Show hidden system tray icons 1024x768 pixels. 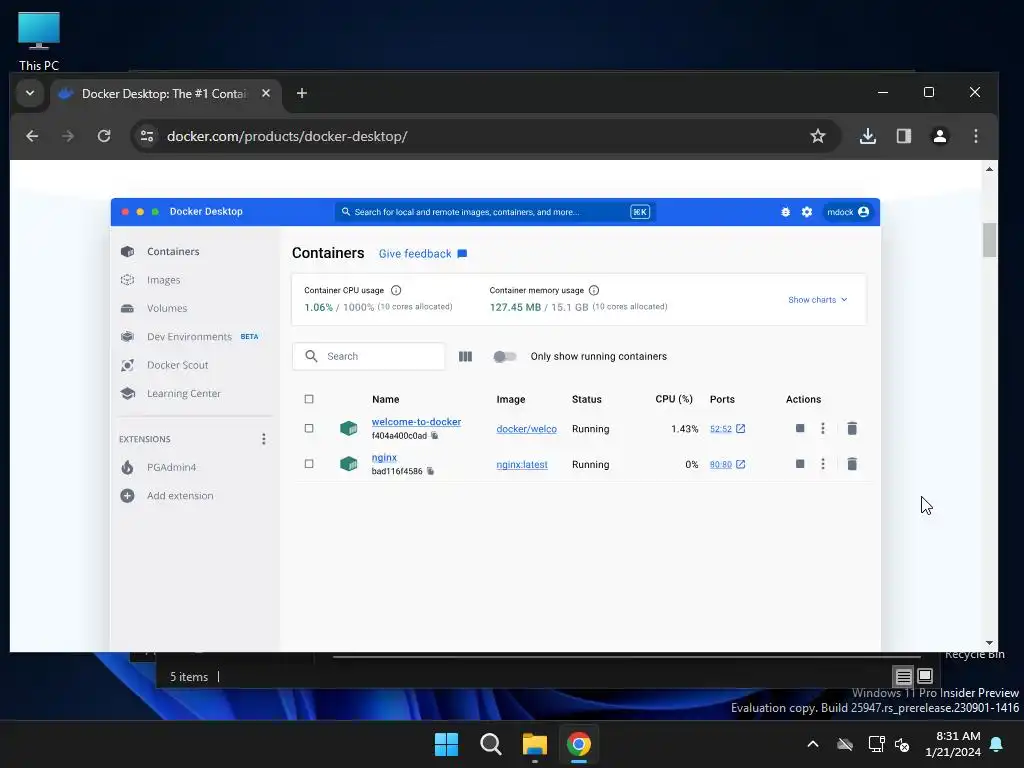click(x=813, y=744)
